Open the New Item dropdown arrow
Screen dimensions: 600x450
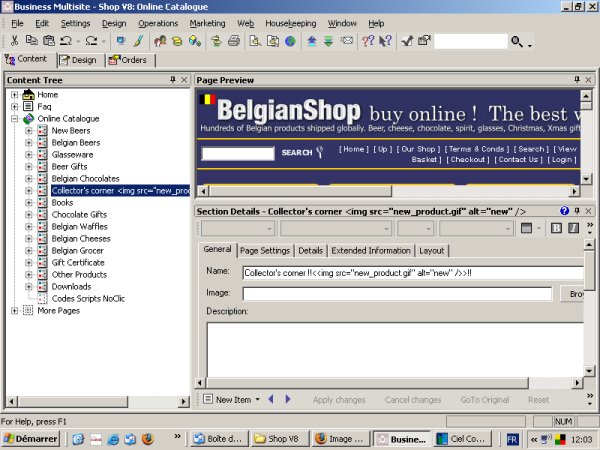click(258, 399)
